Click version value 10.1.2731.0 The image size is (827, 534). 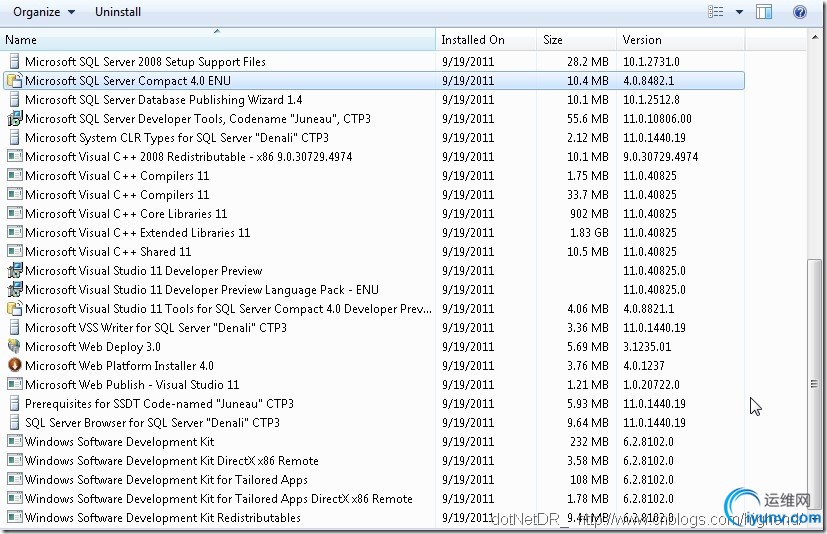[651, 62]
